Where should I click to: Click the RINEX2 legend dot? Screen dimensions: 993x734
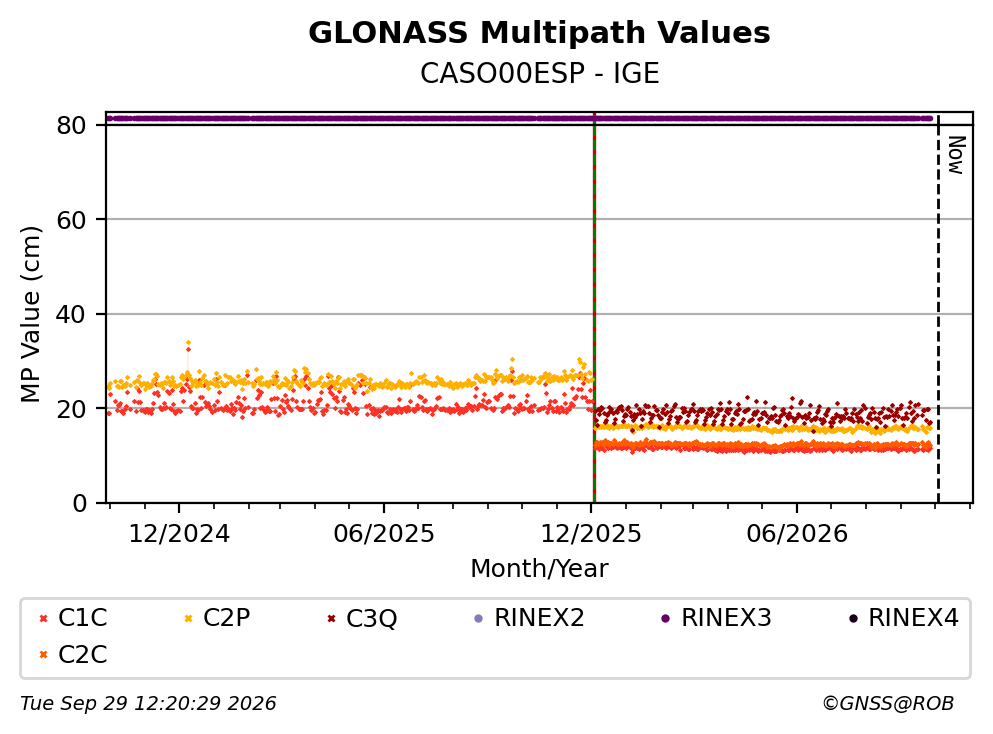pos(479,618)
